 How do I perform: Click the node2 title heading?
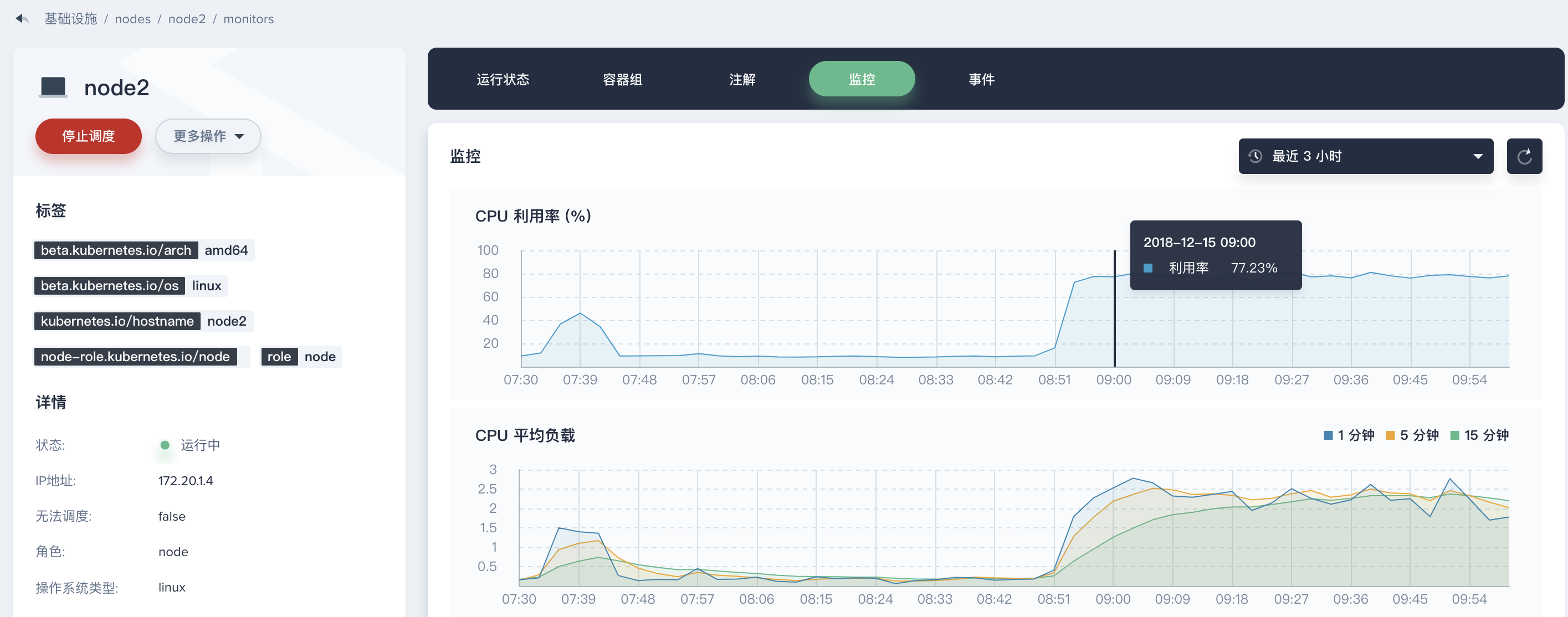tap(116, 88)
